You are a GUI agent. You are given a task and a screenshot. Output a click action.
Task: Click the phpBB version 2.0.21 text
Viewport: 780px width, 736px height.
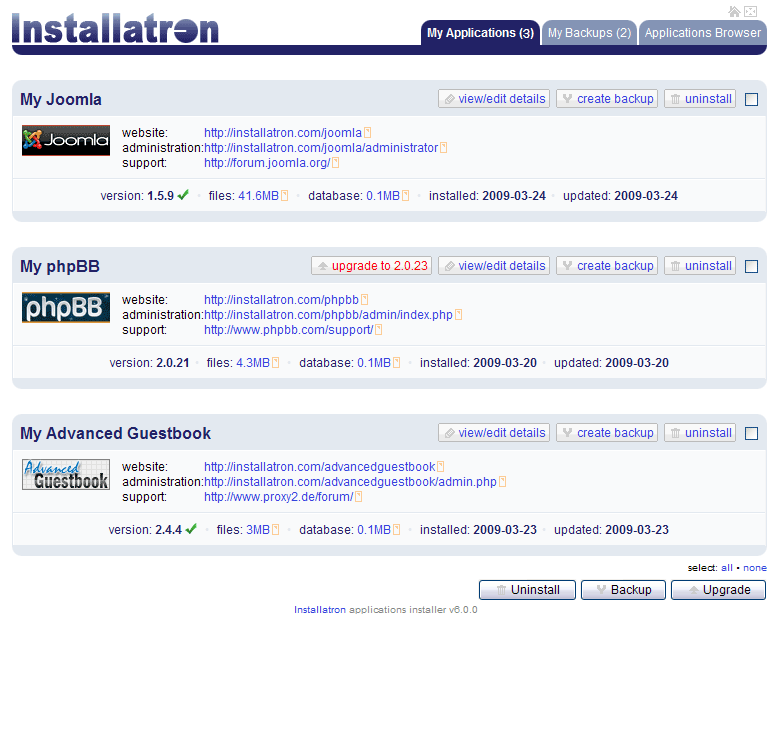pyautogui.click(x=173, y=363)
